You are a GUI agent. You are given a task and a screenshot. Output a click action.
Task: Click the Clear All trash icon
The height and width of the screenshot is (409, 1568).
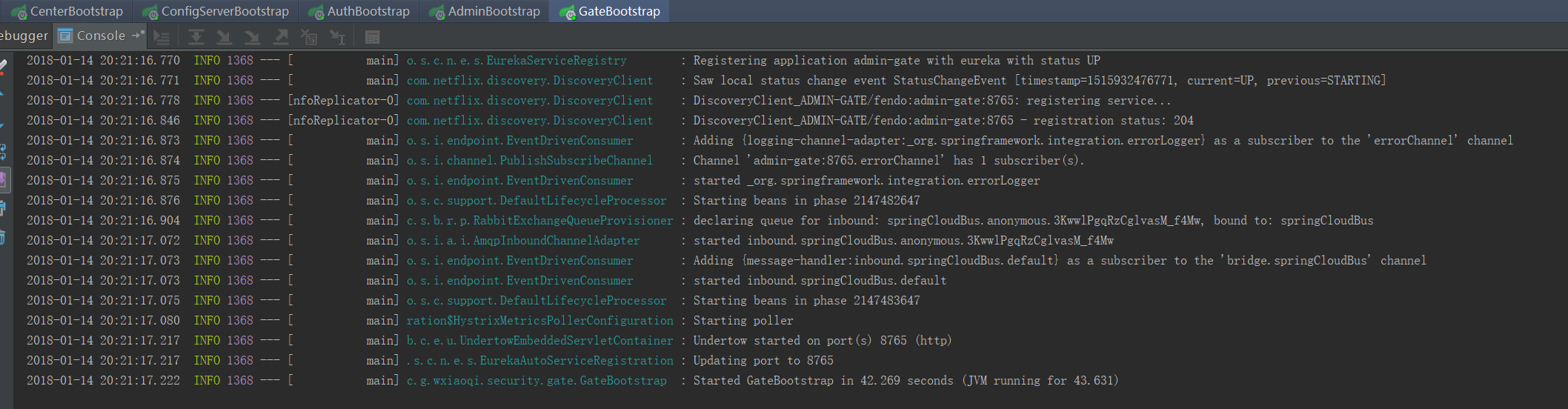3,237
